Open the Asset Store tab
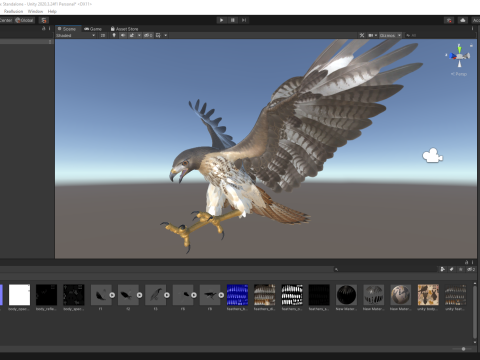 coord(124,29)
